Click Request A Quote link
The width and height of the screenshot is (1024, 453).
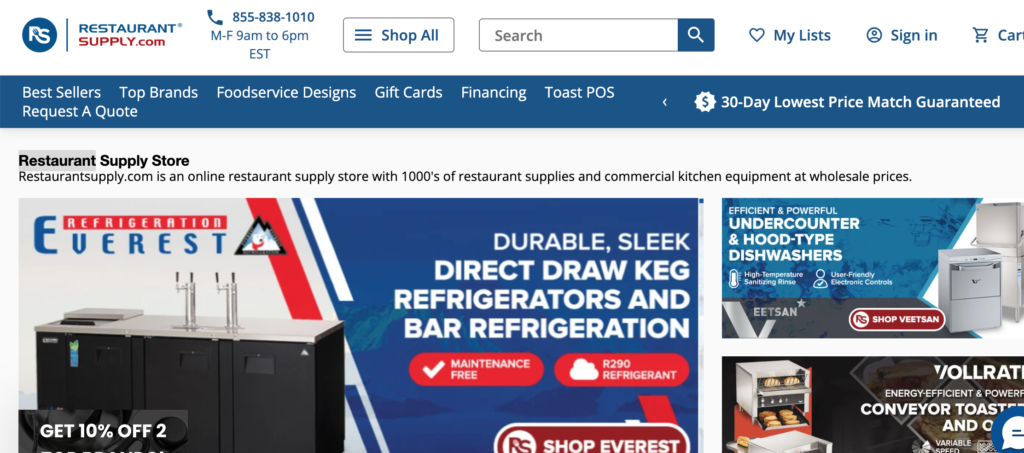(80, 112)
